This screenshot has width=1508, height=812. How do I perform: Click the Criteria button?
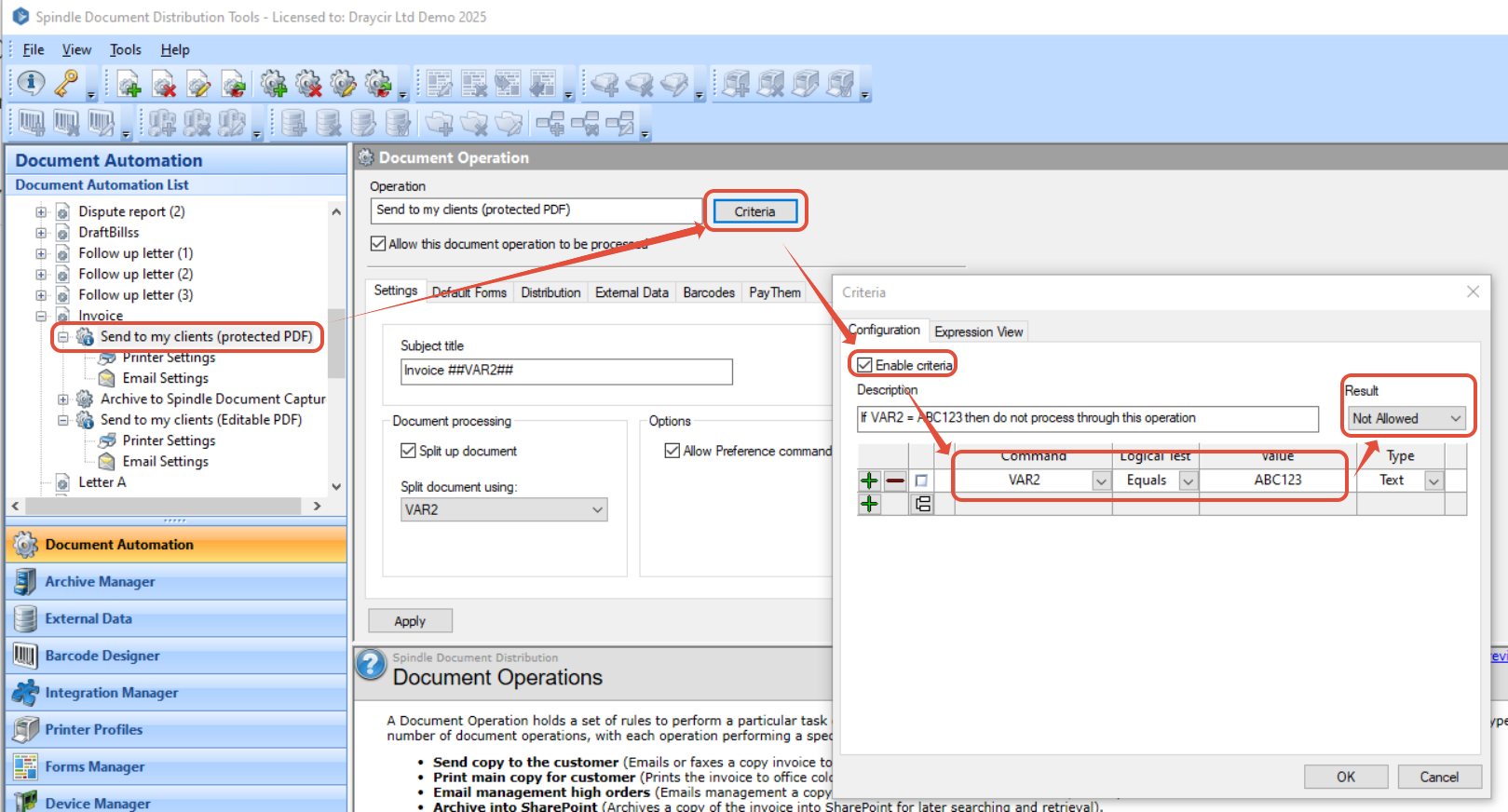(755, 211)
